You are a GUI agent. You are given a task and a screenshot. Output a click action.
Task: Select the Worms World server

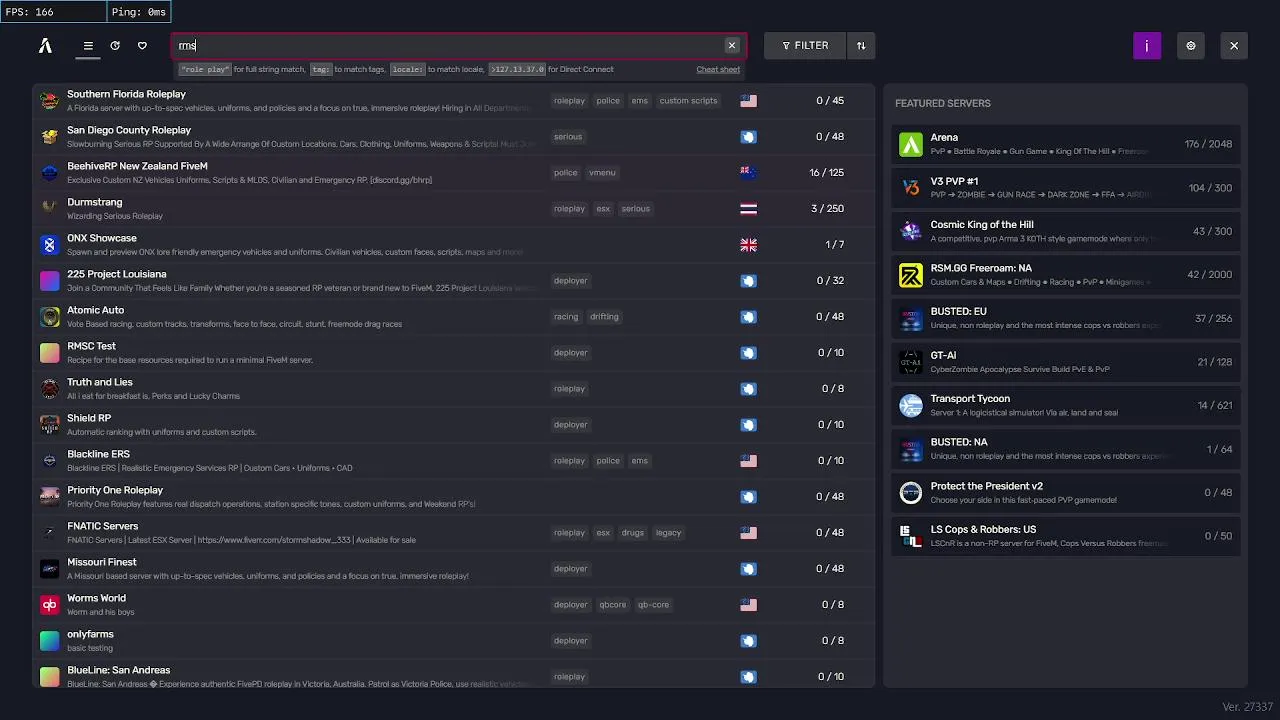(x=454, y=605)
